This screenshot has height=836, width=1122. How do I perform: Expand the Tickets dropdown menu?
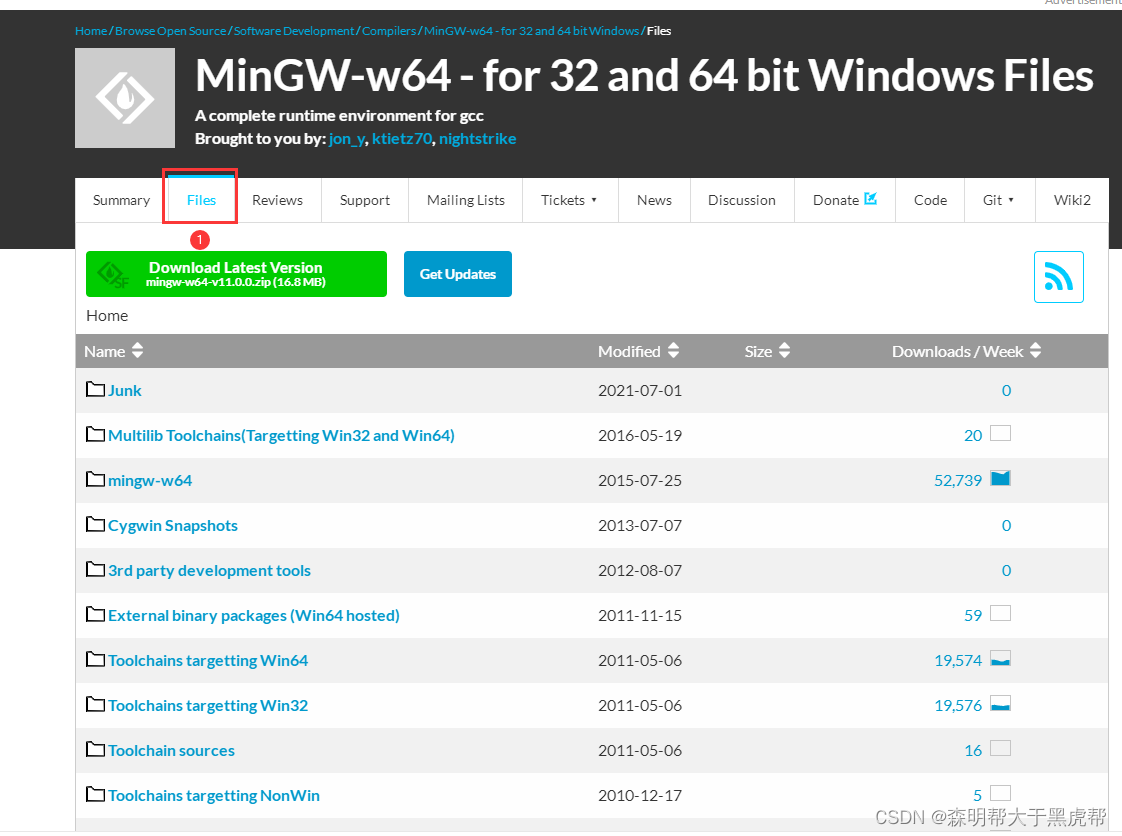(569, 200)
